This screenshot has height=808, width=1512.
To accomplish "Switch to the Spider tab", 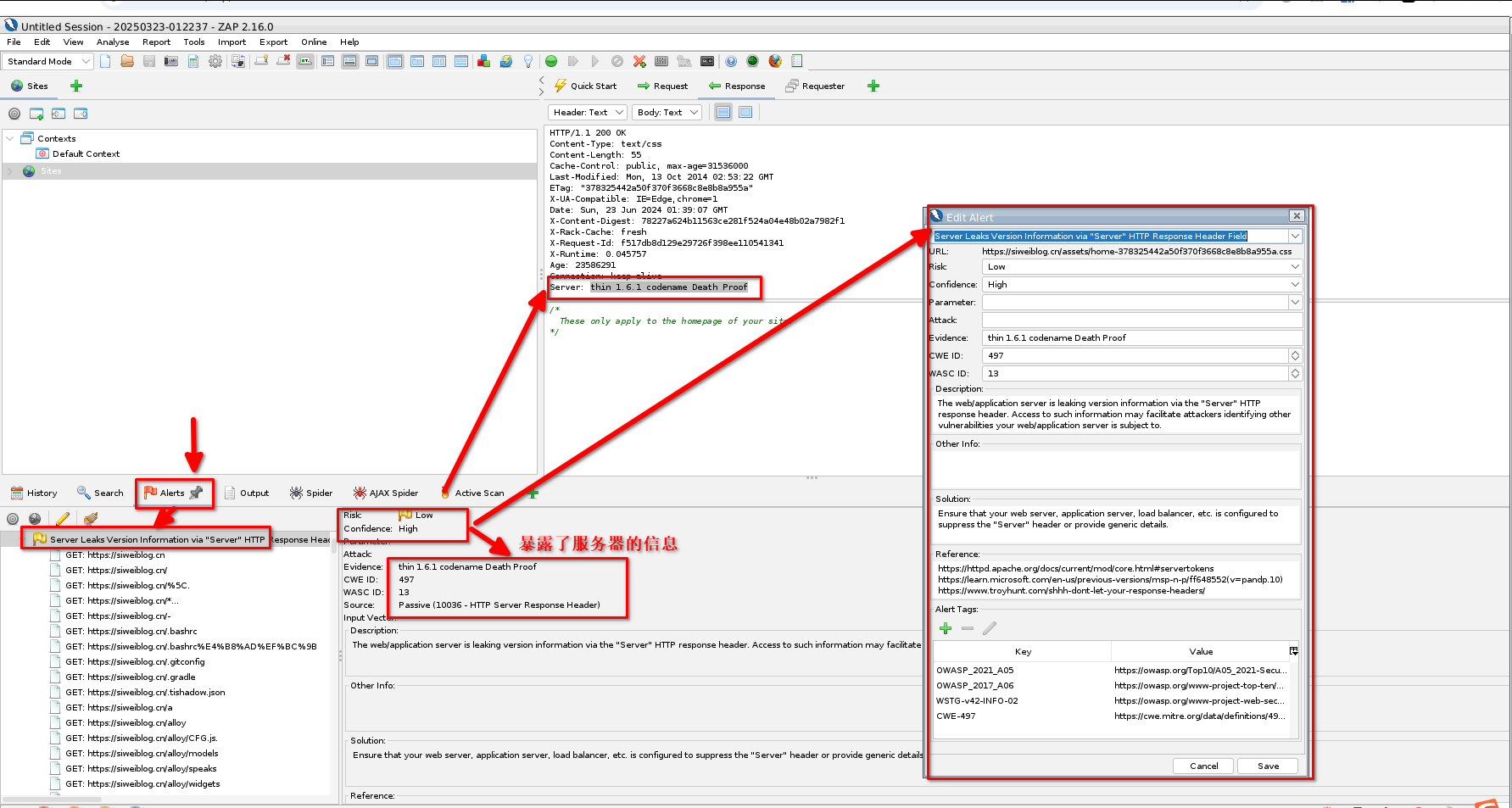I will tap(311, 493).
